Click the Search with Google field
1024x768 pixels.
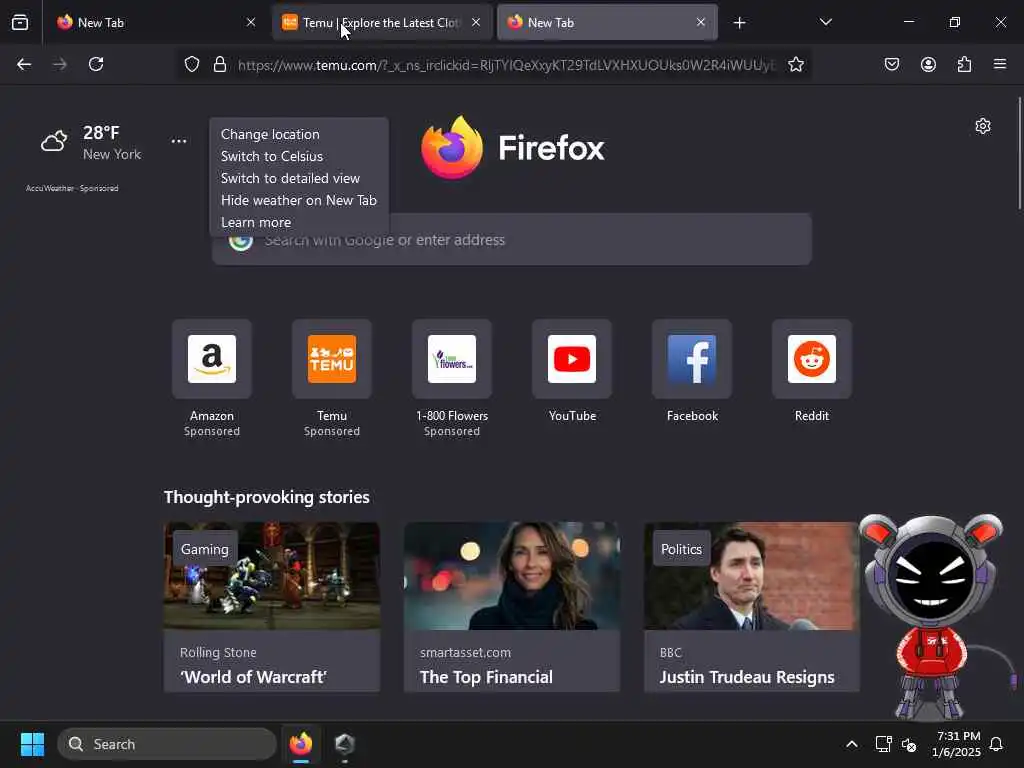click(x=512, y=240)
